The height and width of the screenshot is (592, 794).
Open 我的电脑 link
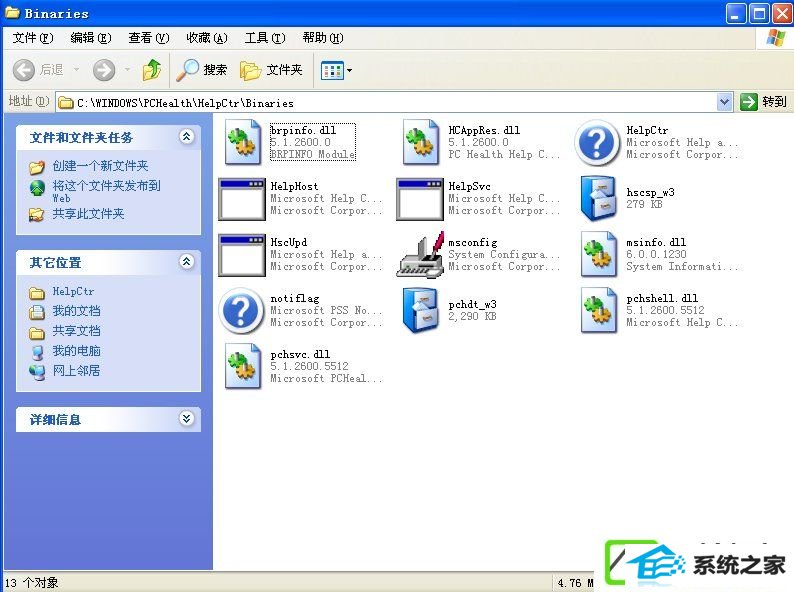coord(76,350)
